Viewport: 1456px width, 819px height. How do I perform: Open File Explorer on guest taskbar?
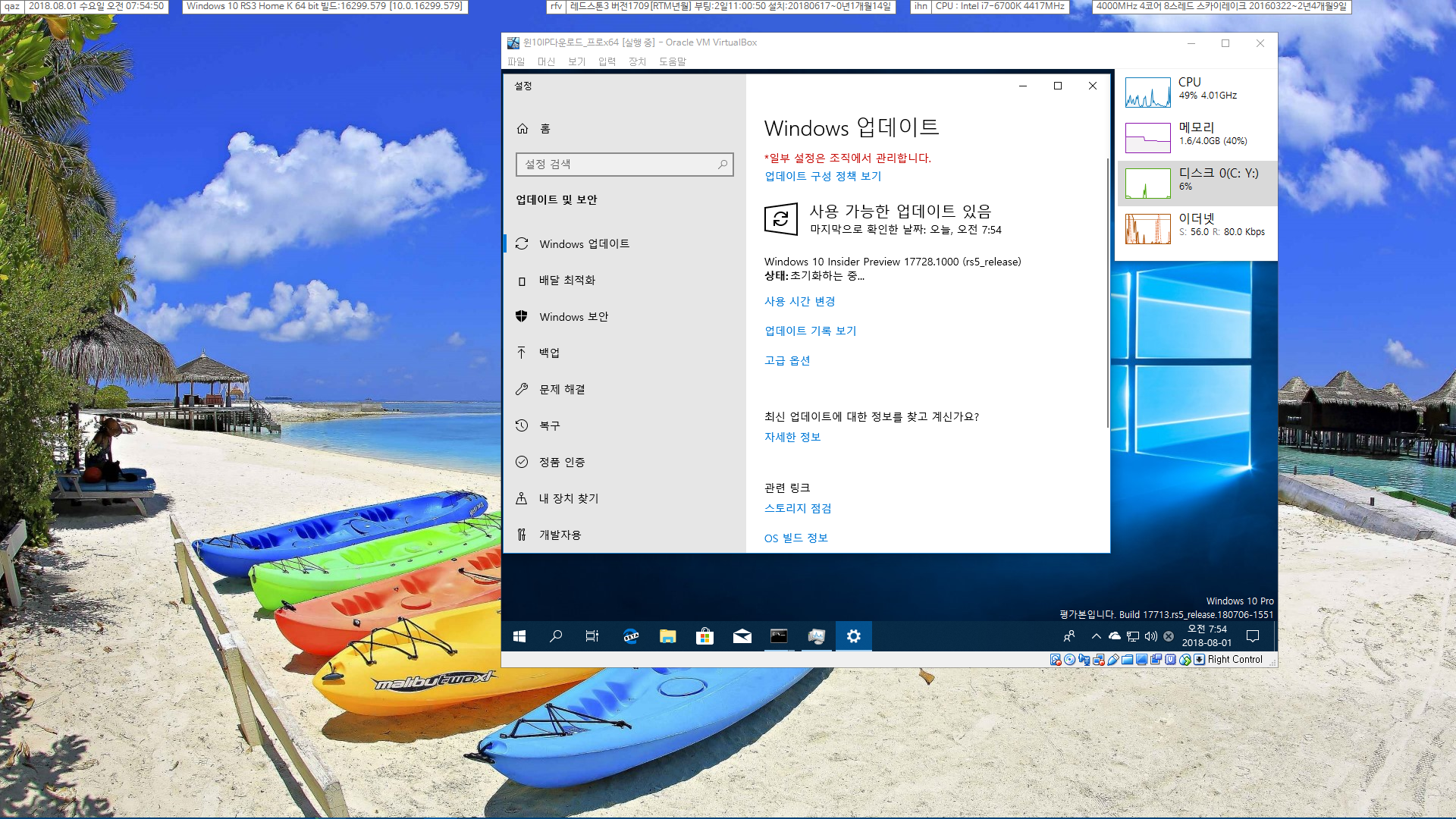coord(668,636)
